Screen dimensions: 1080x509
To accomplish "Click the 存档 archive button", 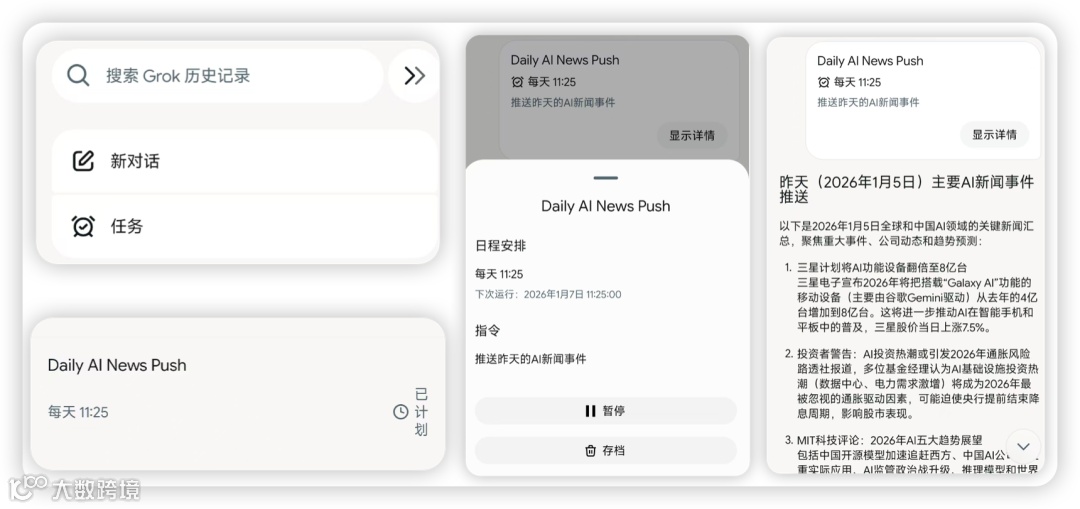I will (606, 450).
